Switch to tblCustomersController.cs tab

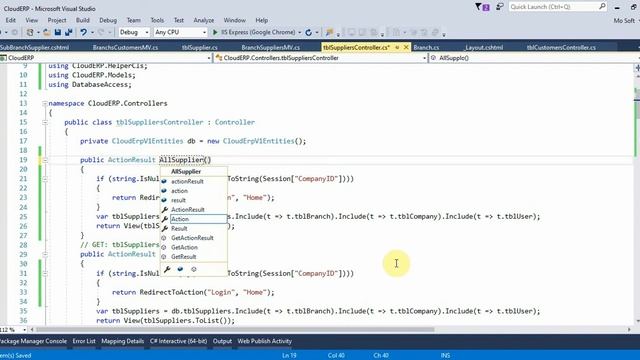click(561, 47)
